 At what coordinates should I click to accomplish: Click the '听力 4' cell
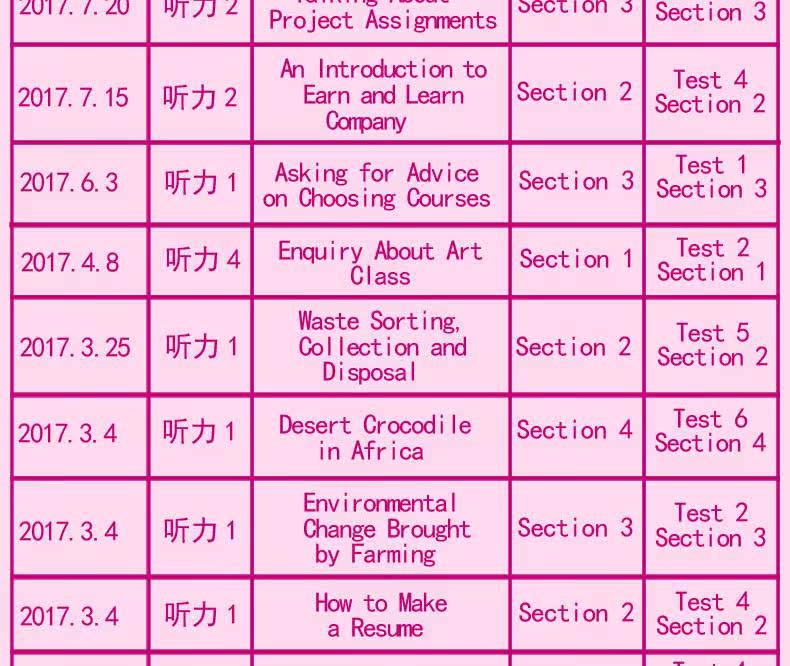tap(203, 260)
